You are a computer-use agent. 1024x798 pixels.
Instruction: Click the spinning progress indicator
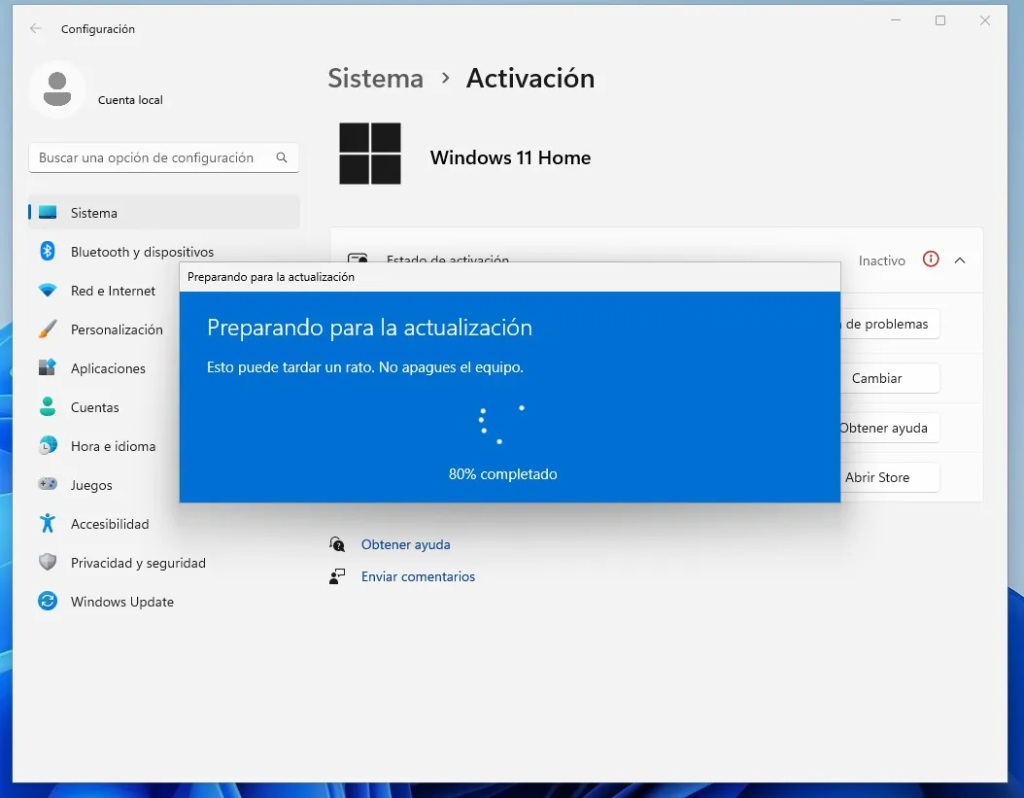(x=501, y=424)
